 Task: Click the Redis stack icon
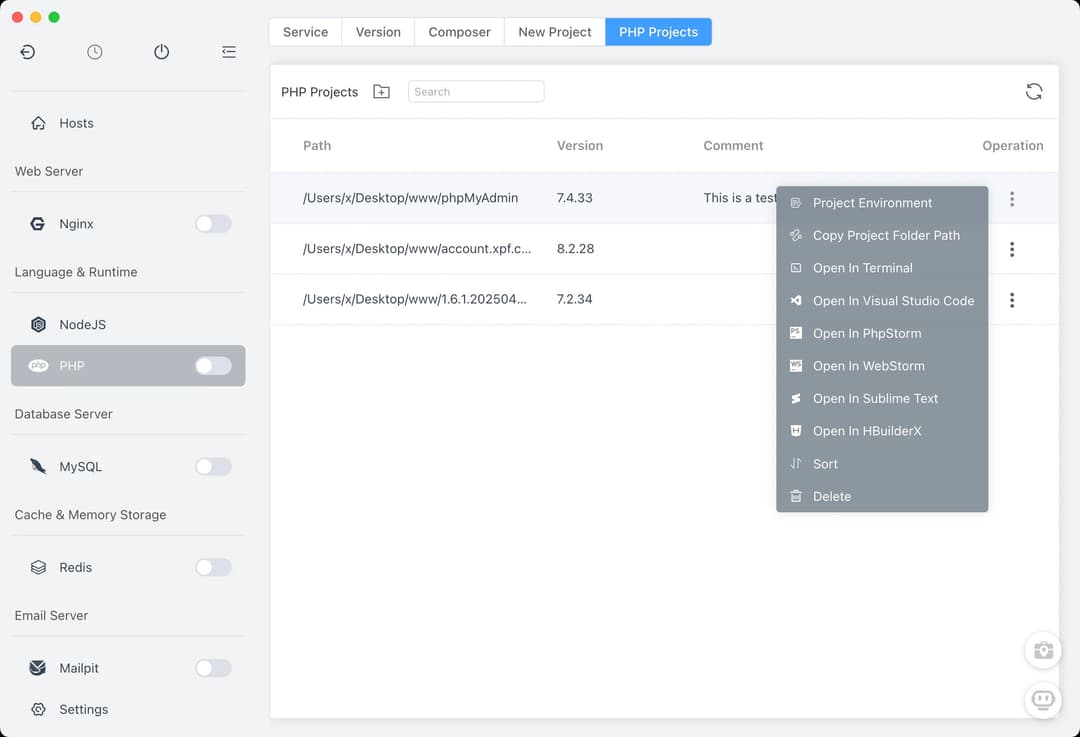(39, 568)
